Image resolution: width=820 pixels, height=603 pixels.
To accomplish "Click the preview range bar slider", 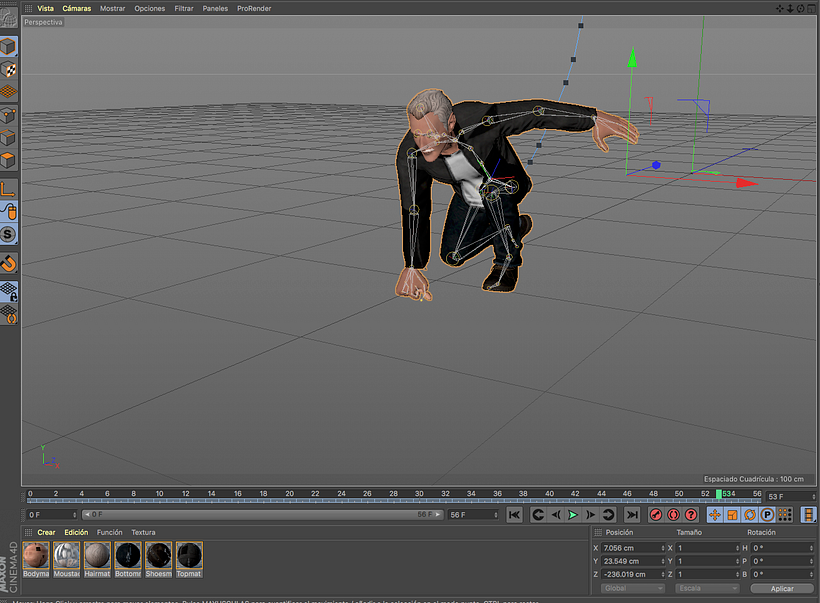I will (x=263, y=515).
